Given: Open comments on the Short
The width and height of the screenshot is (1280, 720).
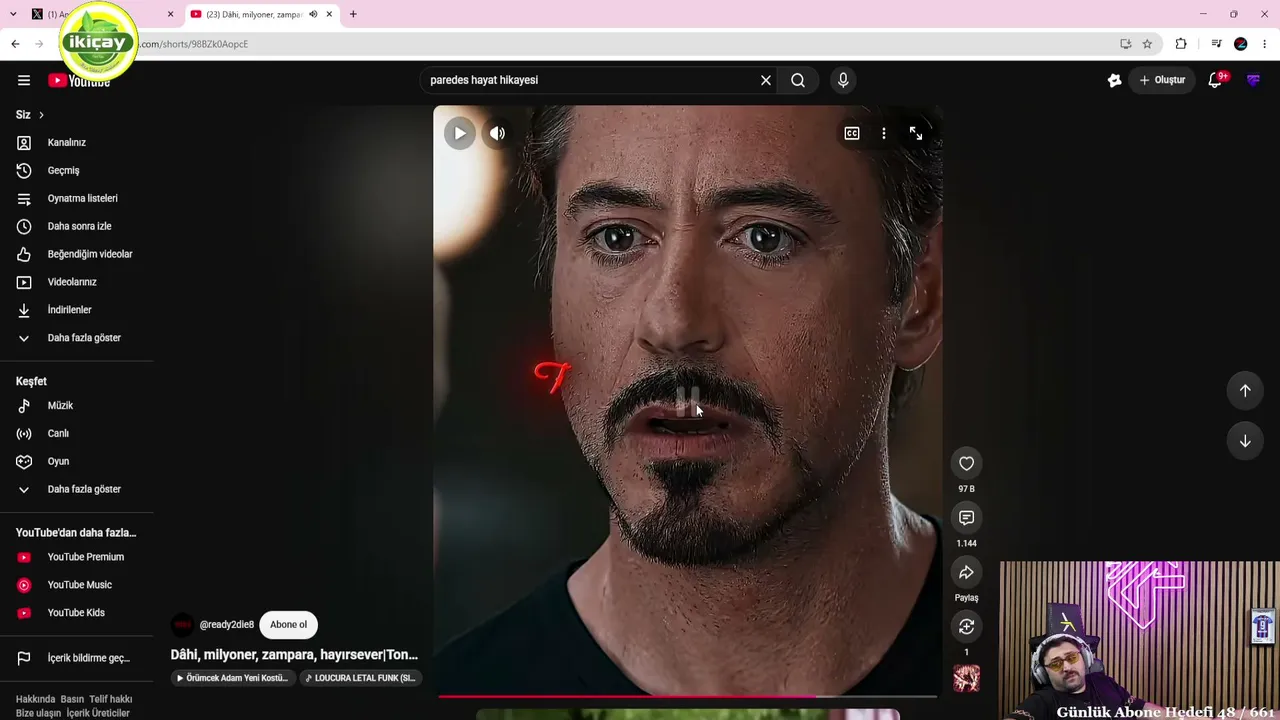Looking at the screenshot, I should [966, 518].
